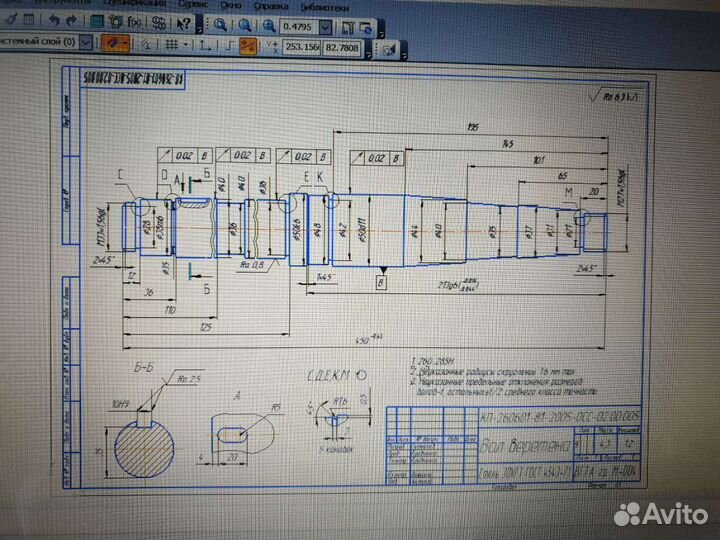Open the Библиотеки menu
Screen dimensions: 720x540
324,6
